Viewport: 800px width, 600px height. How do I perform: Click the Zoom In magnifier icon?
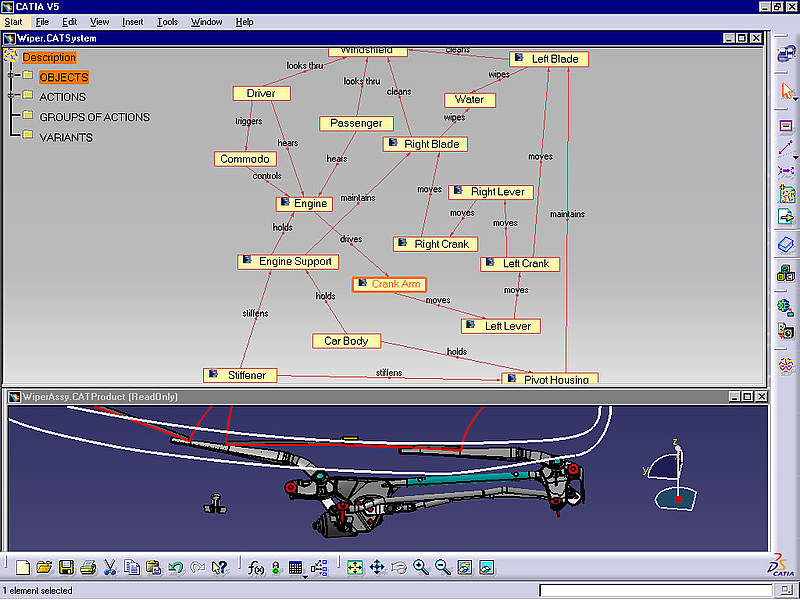click(x=421, y=567)
